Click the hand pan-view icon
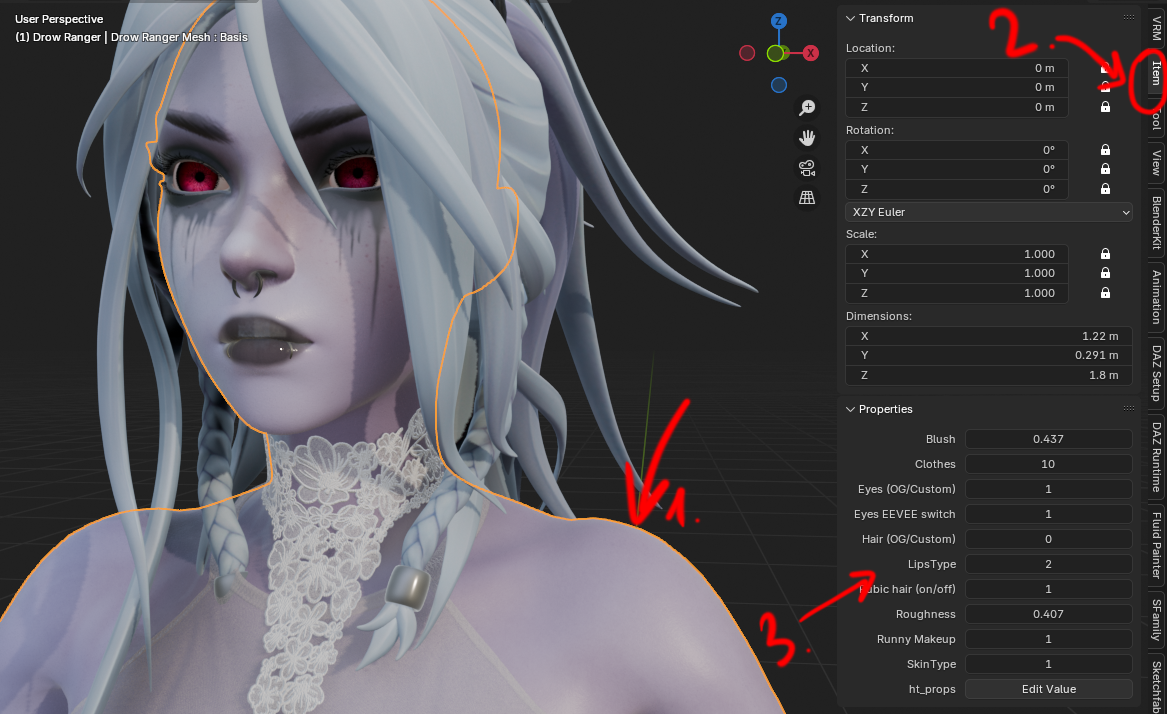Image resolution: width=1167 pixels, height=714 pixels. [807, 138]
